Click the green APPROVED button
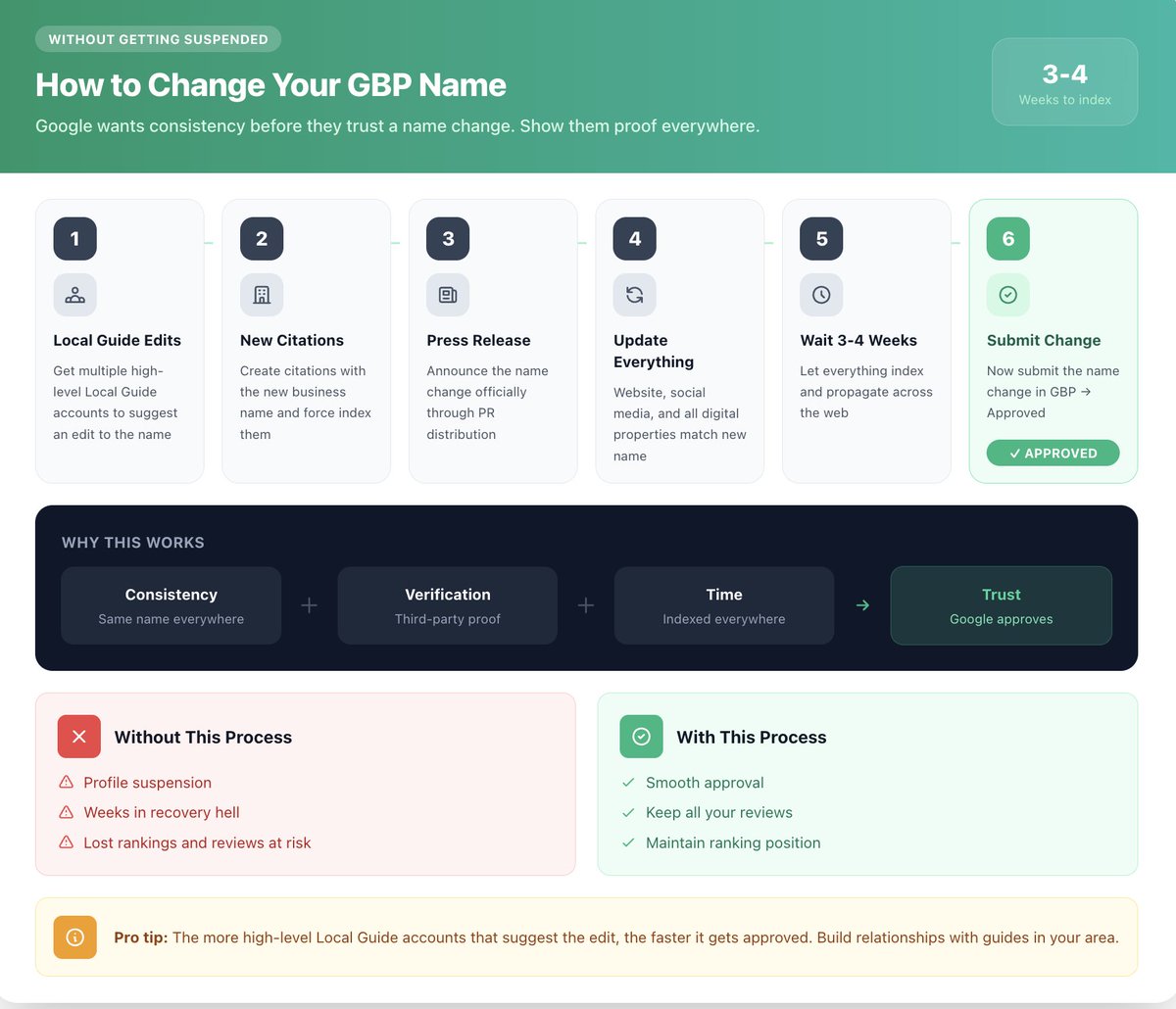The width and height of the screenshot is (1176, 1009). coord(1053,453)
